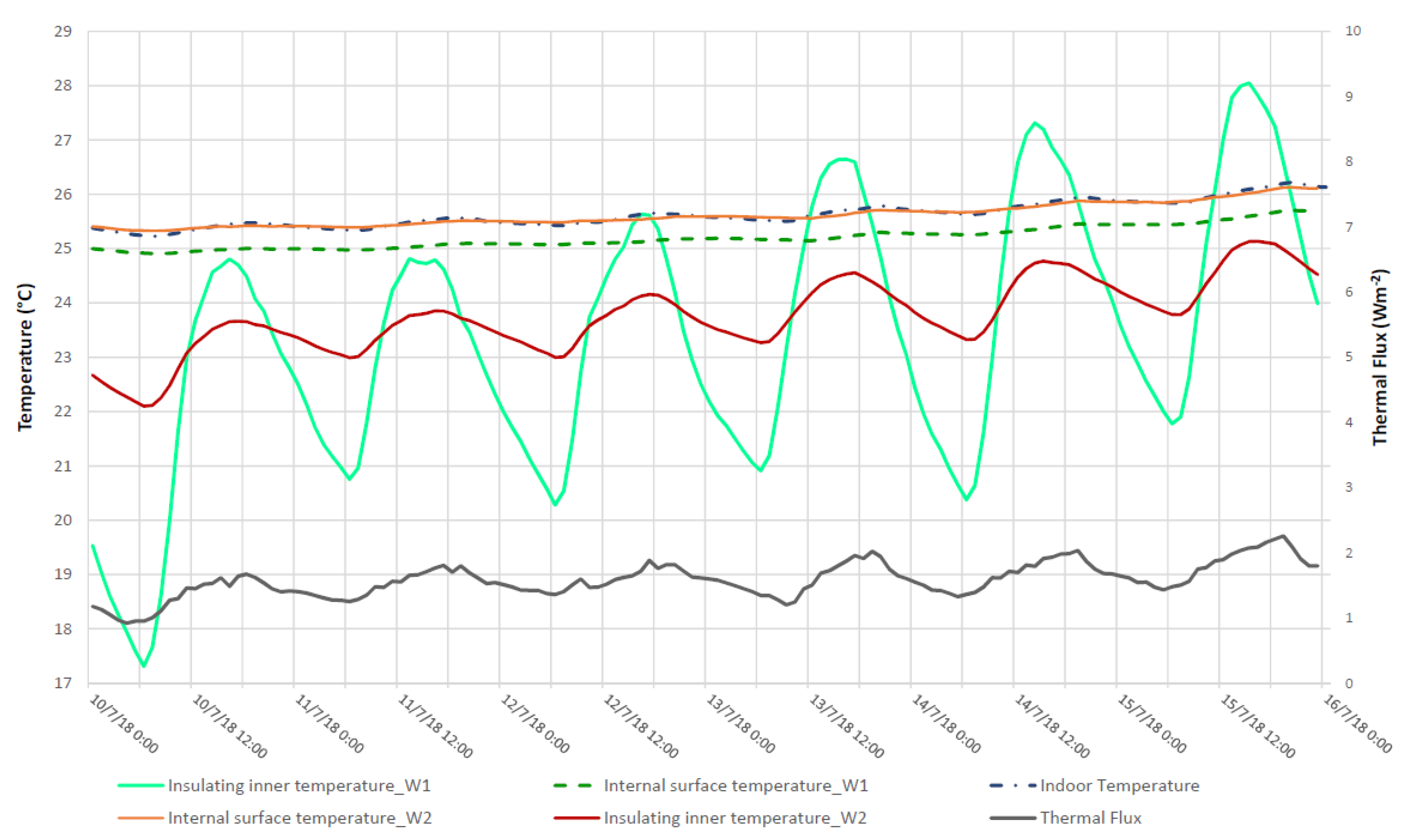Viewport: 1426px width, 840px height.
Task: Click the gray Thermal Flux legend line swatch
Action: (x=1013, y=818)
